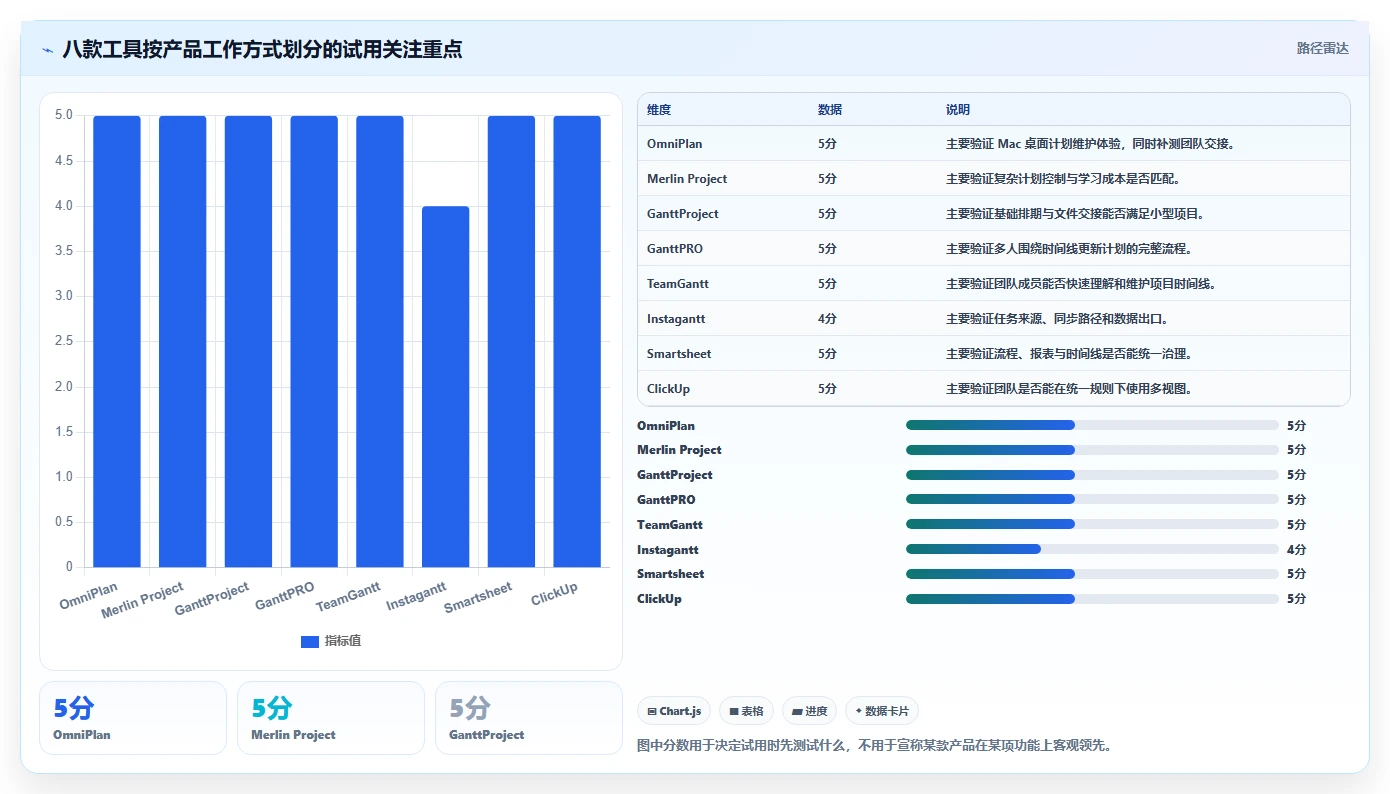Click the ClickUp bar in the chart
This screenshot has width=1390, height=794.
pyautogui.click(x=577, y=341)
